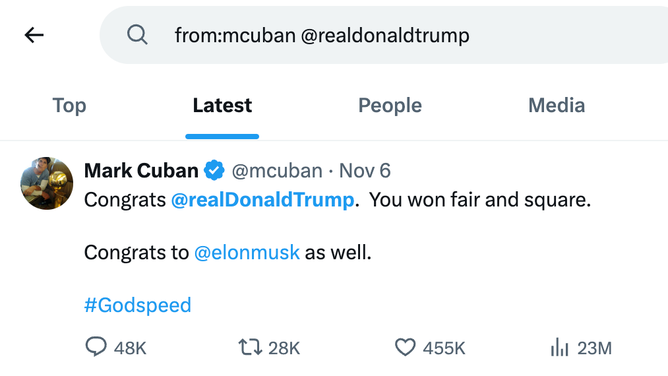Screen dimensions: 668x376
Task: Open the Nov 6 tweet timestamp
Action: coord(365,171)
